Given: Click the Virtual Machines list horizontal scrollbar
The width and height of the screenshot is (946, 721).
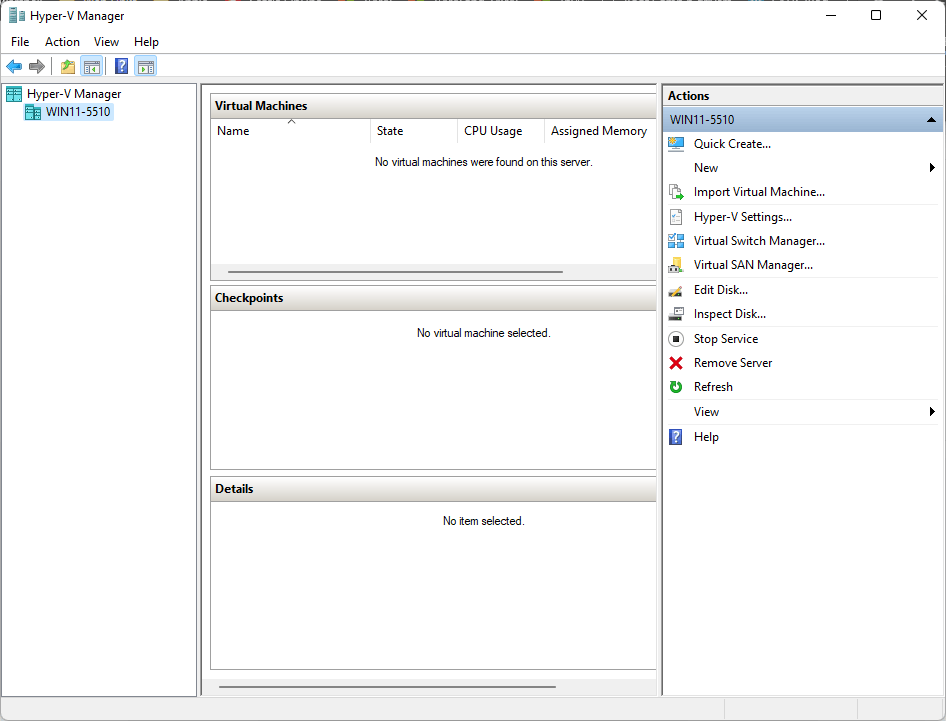Looking at the screenshot, I should click(395, 272).
